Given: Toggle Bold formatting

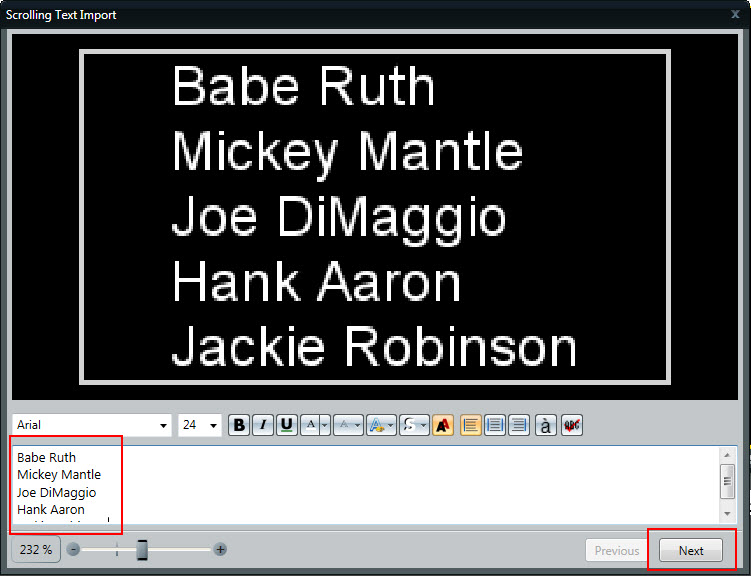Looking at the screenshot, I should click(239, 425).
